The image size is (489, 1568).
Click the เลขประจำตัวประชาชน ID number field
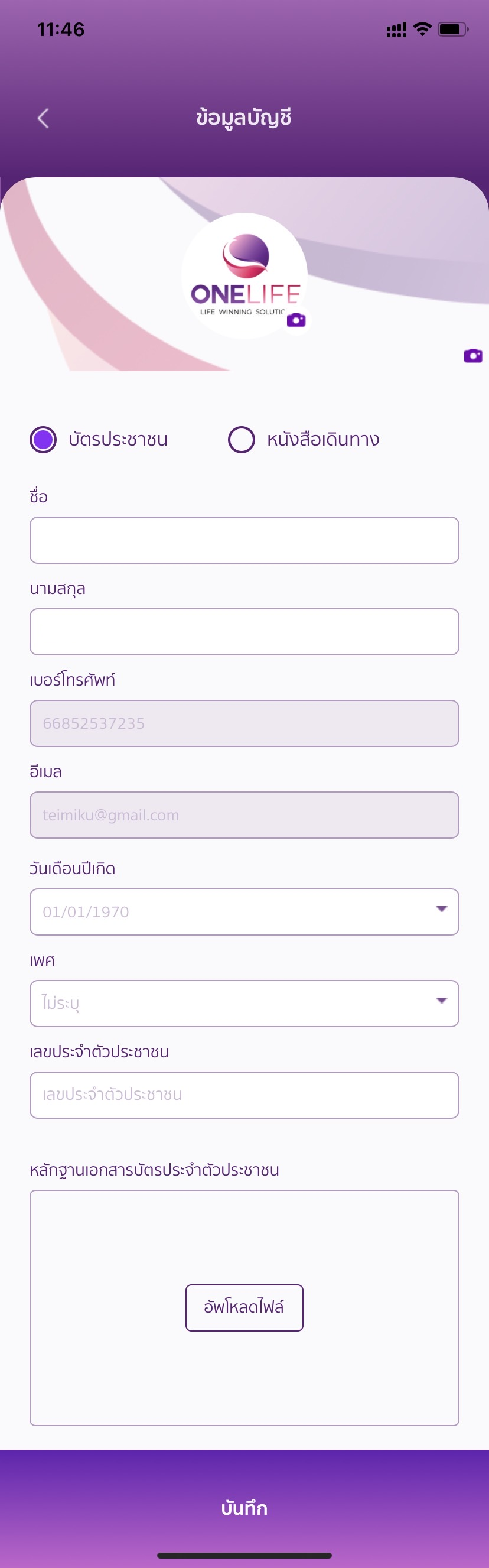(244, 1095)
